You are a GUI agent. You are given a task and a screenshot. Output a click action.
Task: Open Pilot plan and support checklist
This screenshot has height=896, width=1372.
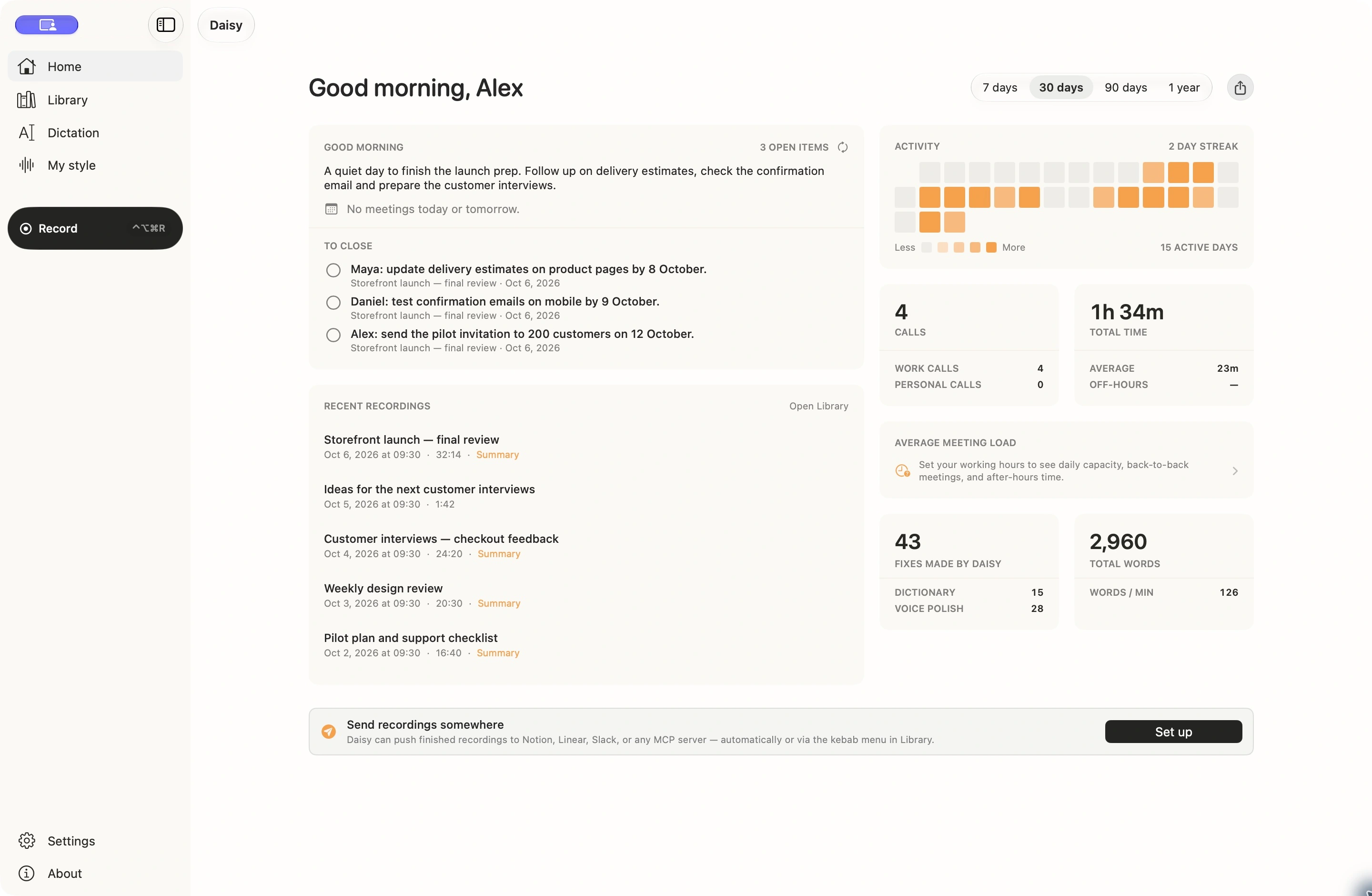pyautogui.click(x=411, y=638)
